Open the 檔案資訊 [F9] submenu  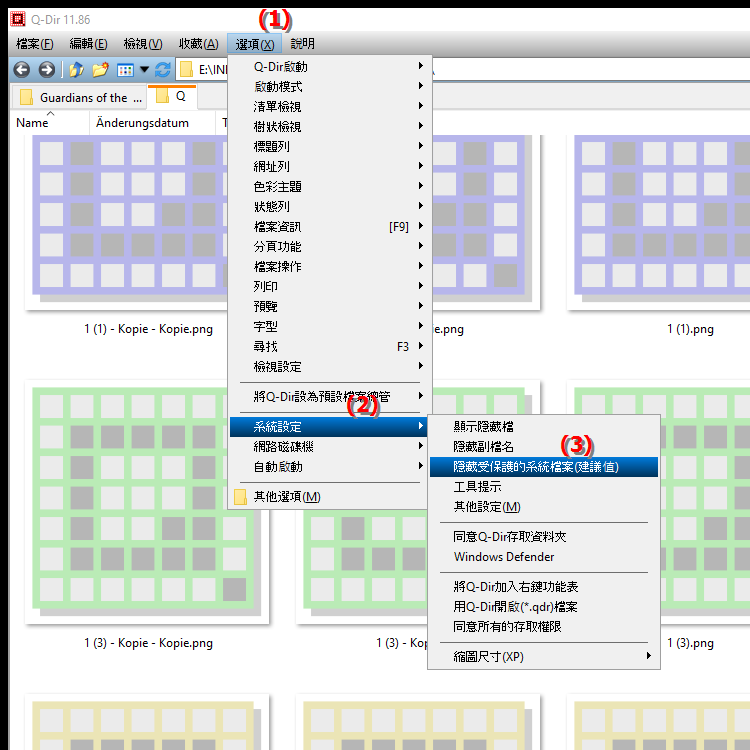(x=330, y=227)
